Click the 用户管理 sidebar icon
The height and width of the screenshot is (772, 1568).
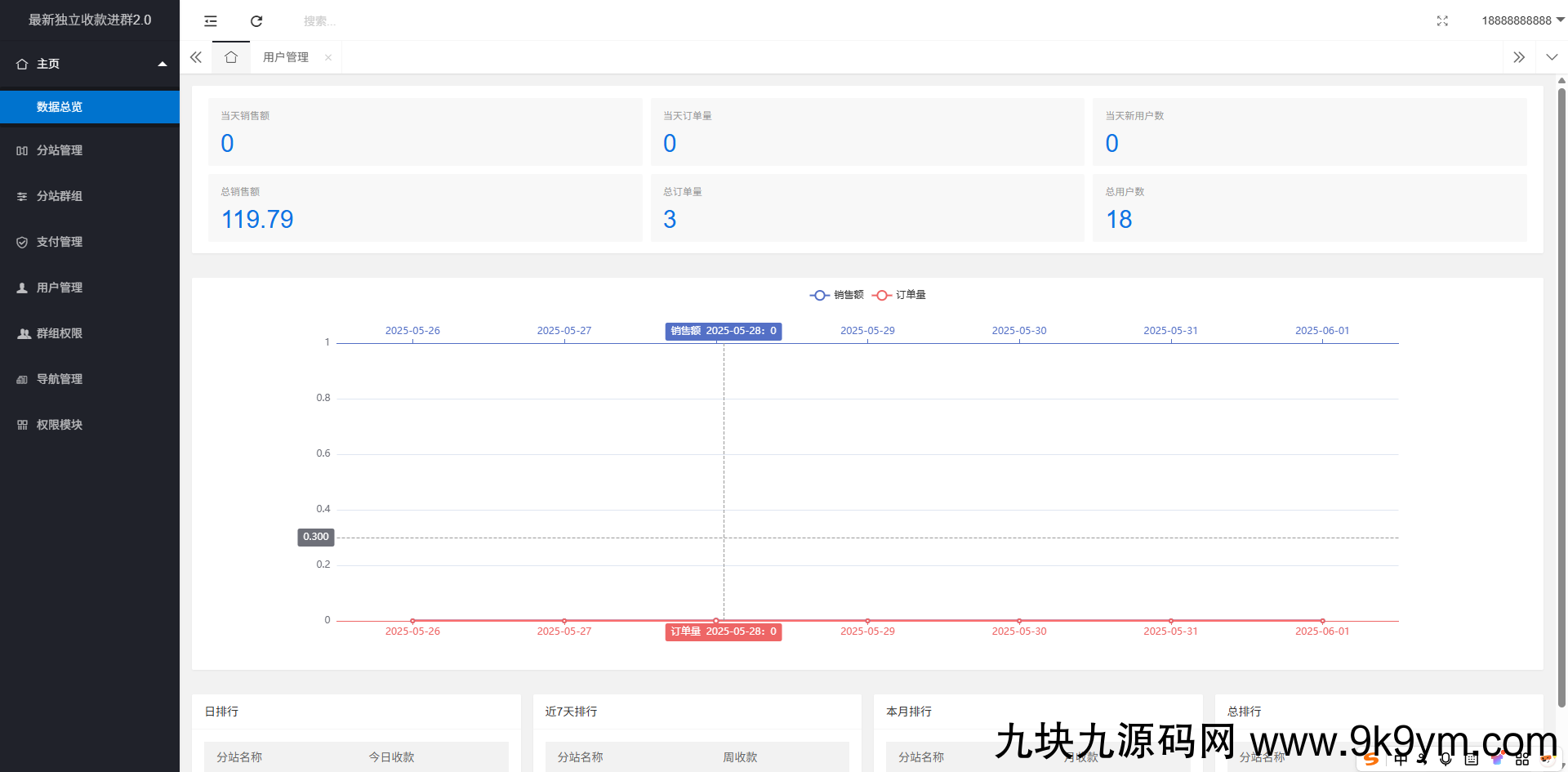(22, 288)
